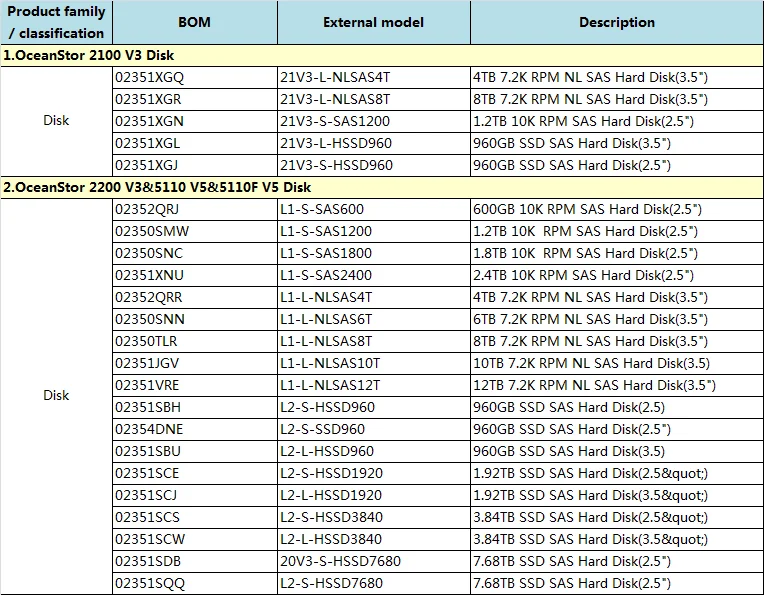Viewport: 764px width, 595px height.
Task: Select the Product family / classification header
Action: 56,22
